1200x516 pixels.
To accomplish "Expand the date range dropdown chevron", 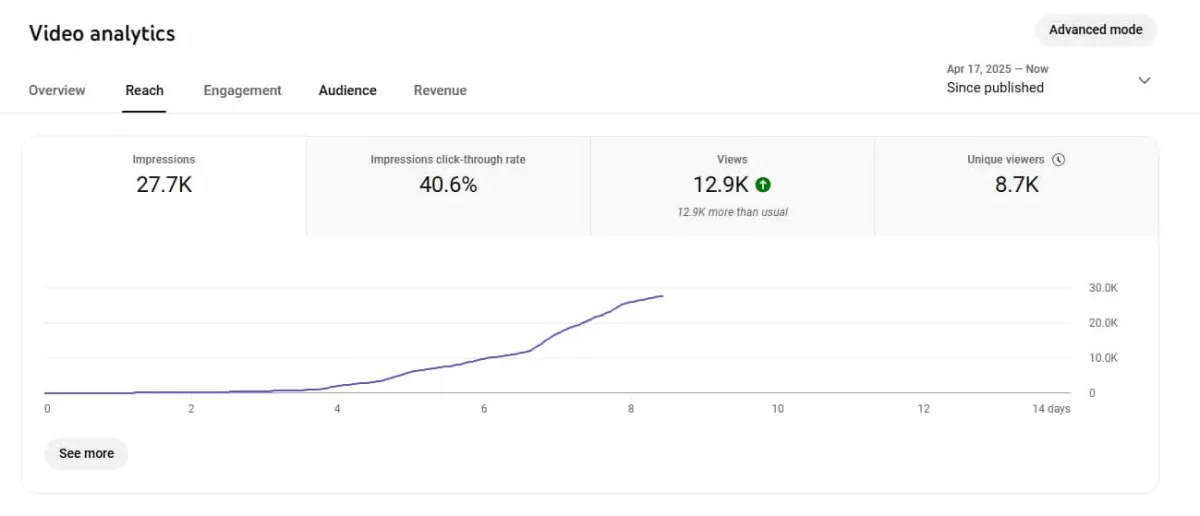I will pos(1145,80).
